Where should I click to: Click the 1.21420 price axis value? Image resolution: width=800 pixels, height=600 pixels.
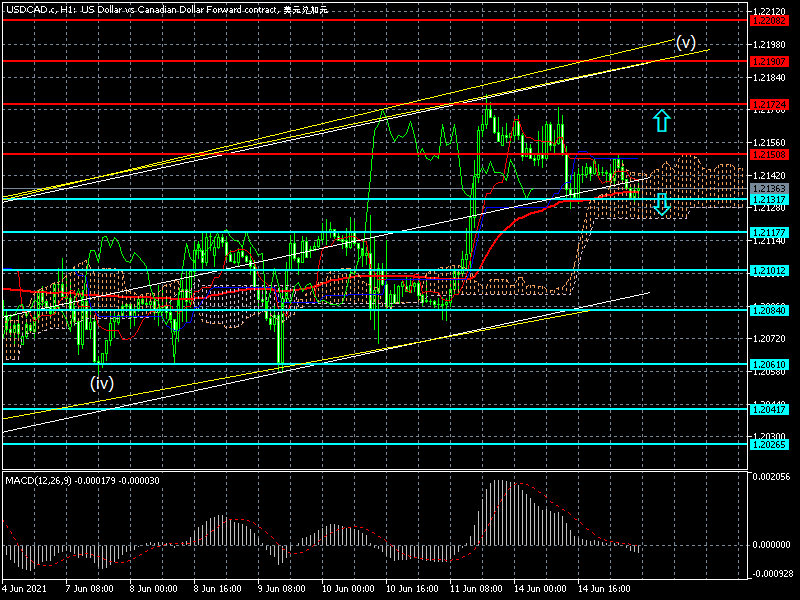click(769, 176)
